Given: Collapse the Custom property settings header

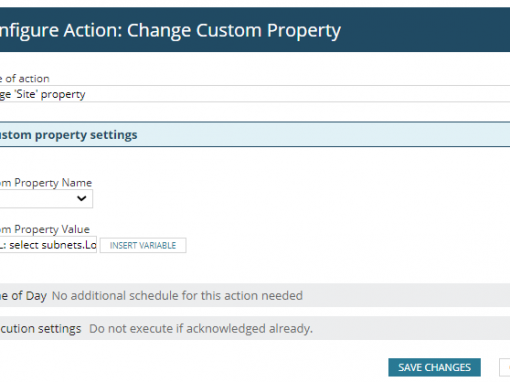Looking at the screenshot, I should coord(255,134).
